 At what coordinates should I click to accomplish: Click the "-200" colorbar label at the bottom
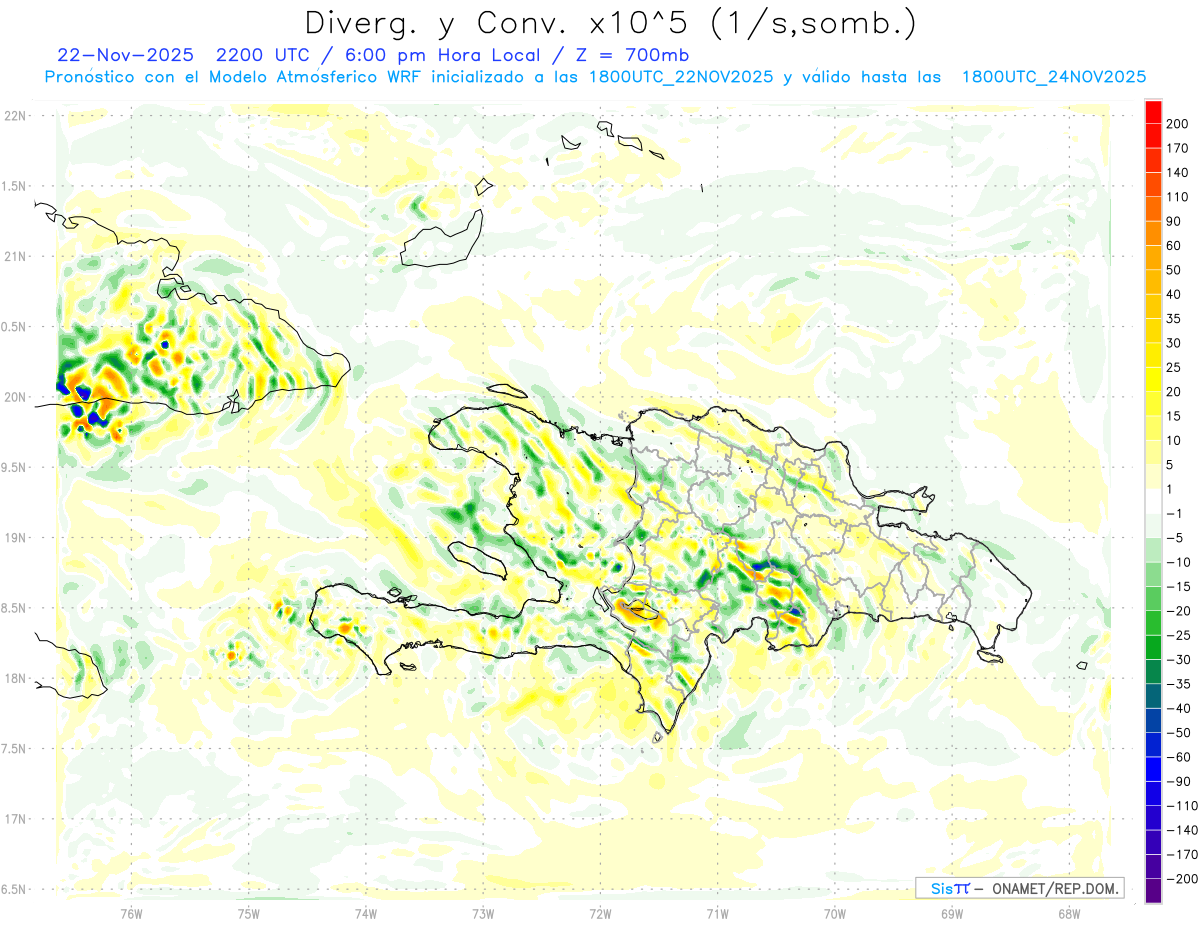[1182, 879]
